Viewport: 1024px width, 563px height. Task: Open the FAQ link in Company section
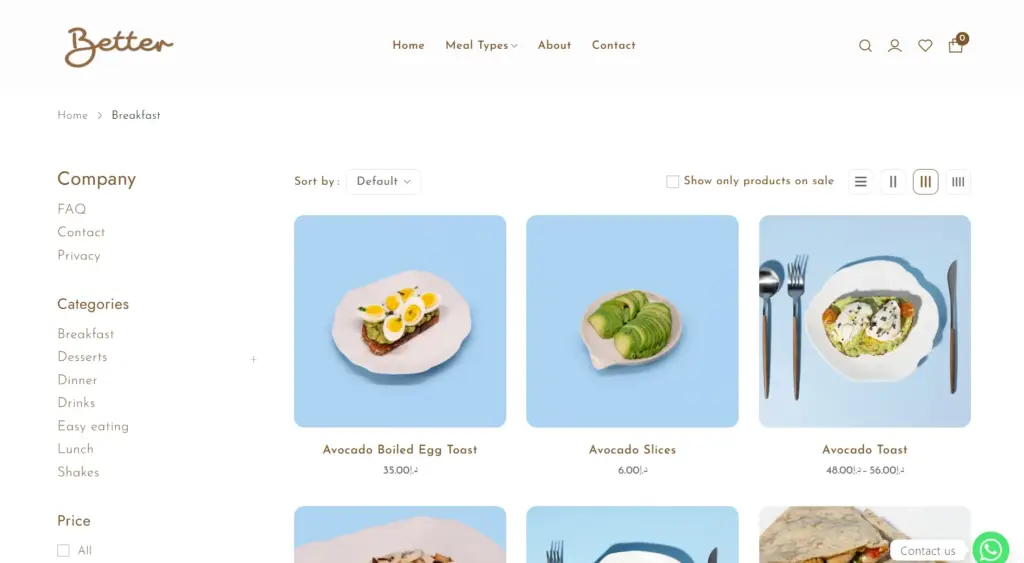point(72,210)
